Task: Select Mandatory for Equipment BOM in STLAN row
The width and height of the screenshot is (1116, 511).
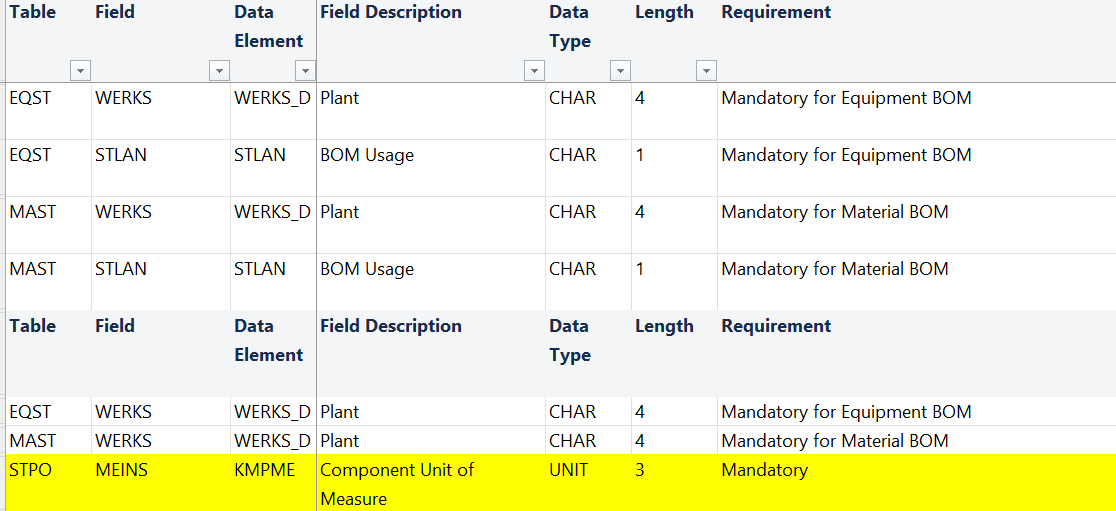Action: click(x=846, y=155)
